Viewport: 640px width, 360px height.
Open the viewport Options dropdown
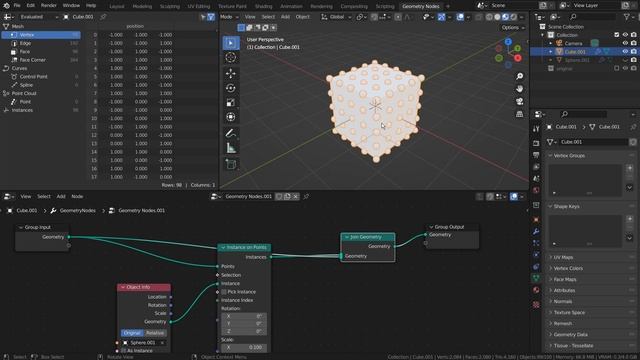point(513,28)
